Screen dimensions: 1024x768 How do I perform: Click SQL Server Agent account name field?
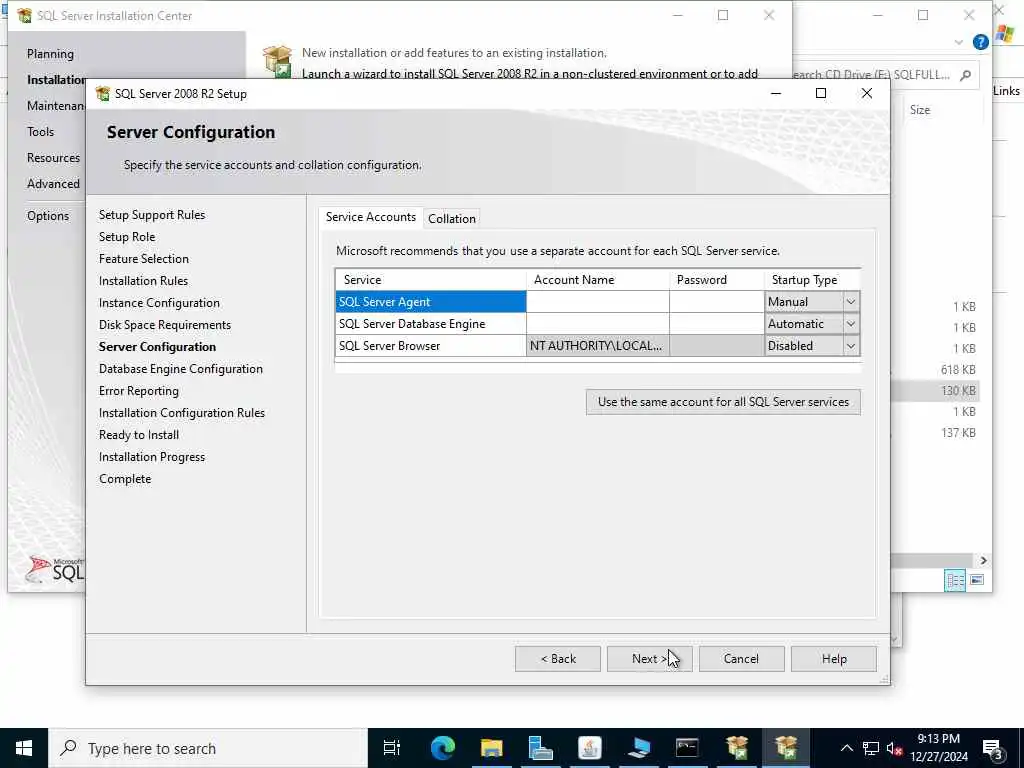point(598,302)
